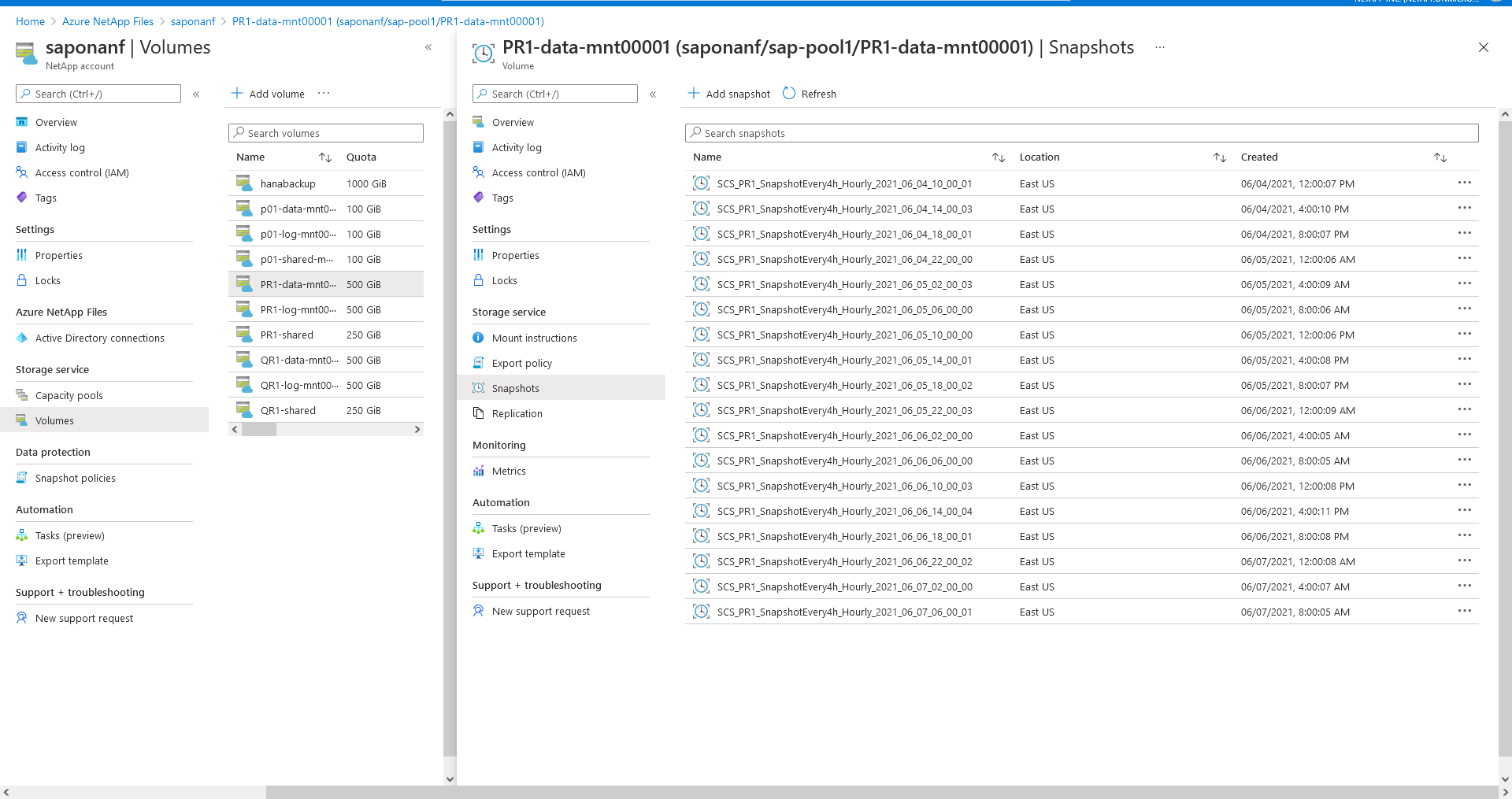Collapse the account resource menu next to search

196,94
